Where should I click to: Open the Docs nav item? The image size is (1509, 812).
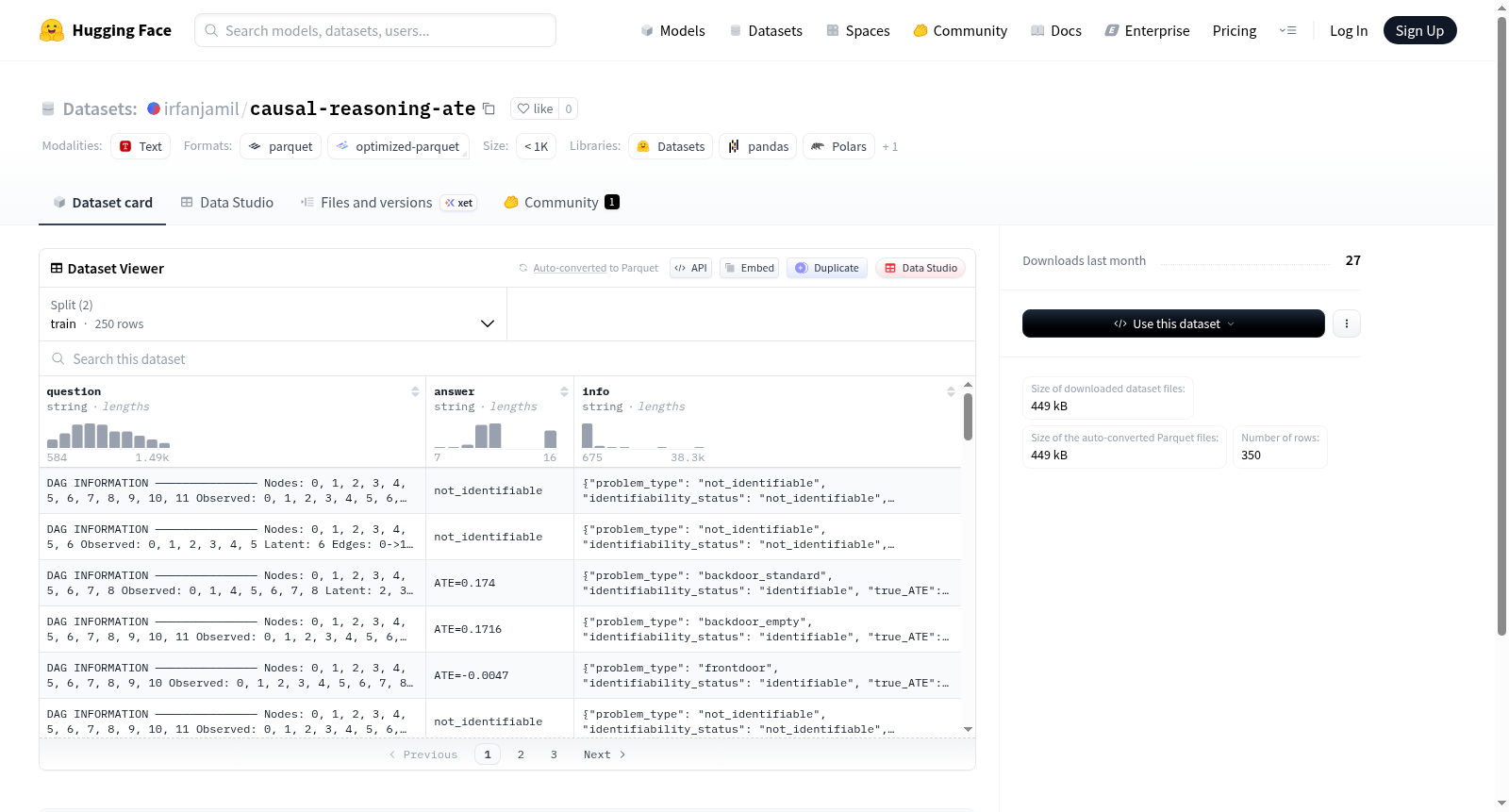coord(1056,30)
